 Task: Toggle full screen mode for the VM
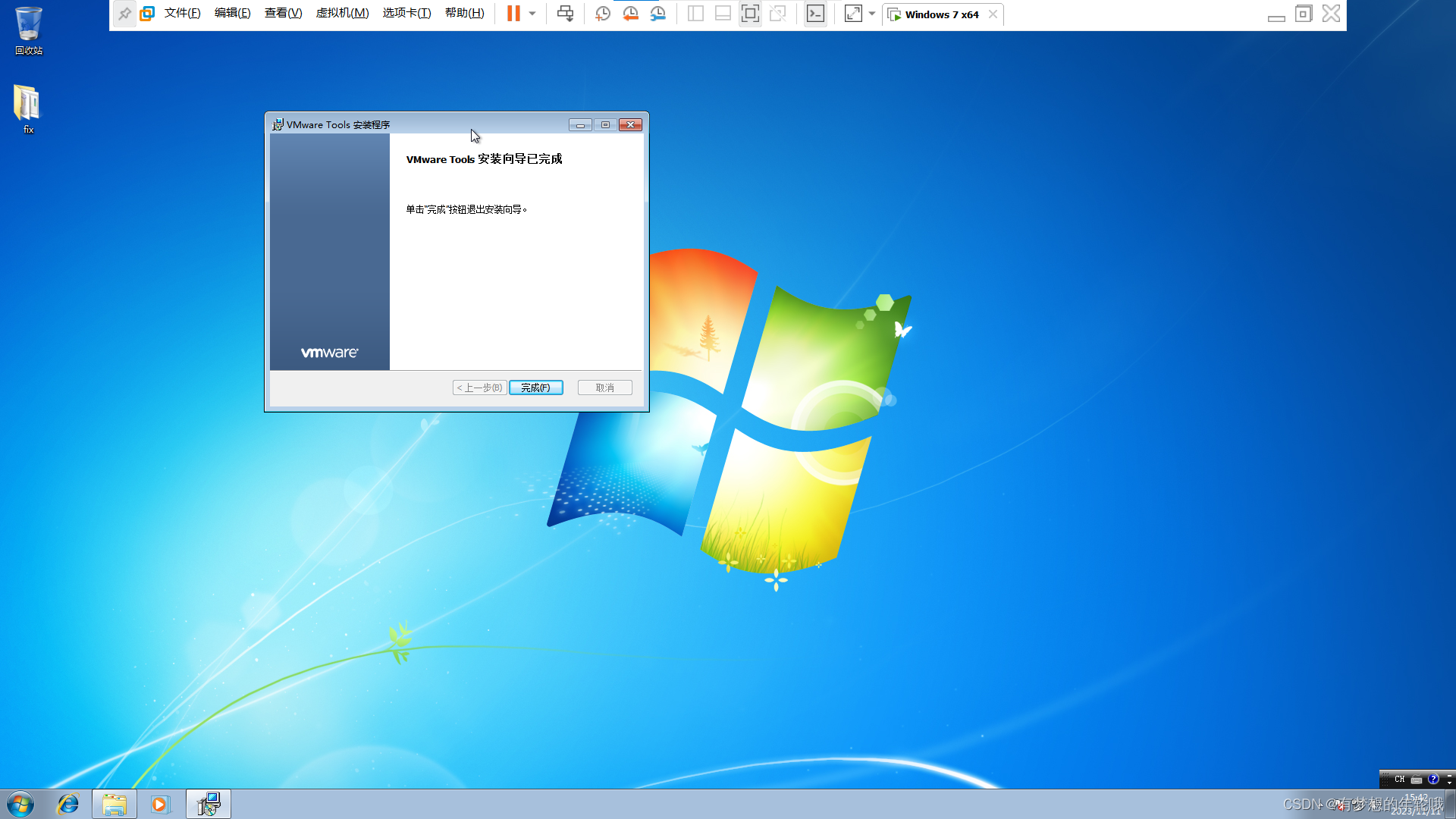tap(750, 13)
